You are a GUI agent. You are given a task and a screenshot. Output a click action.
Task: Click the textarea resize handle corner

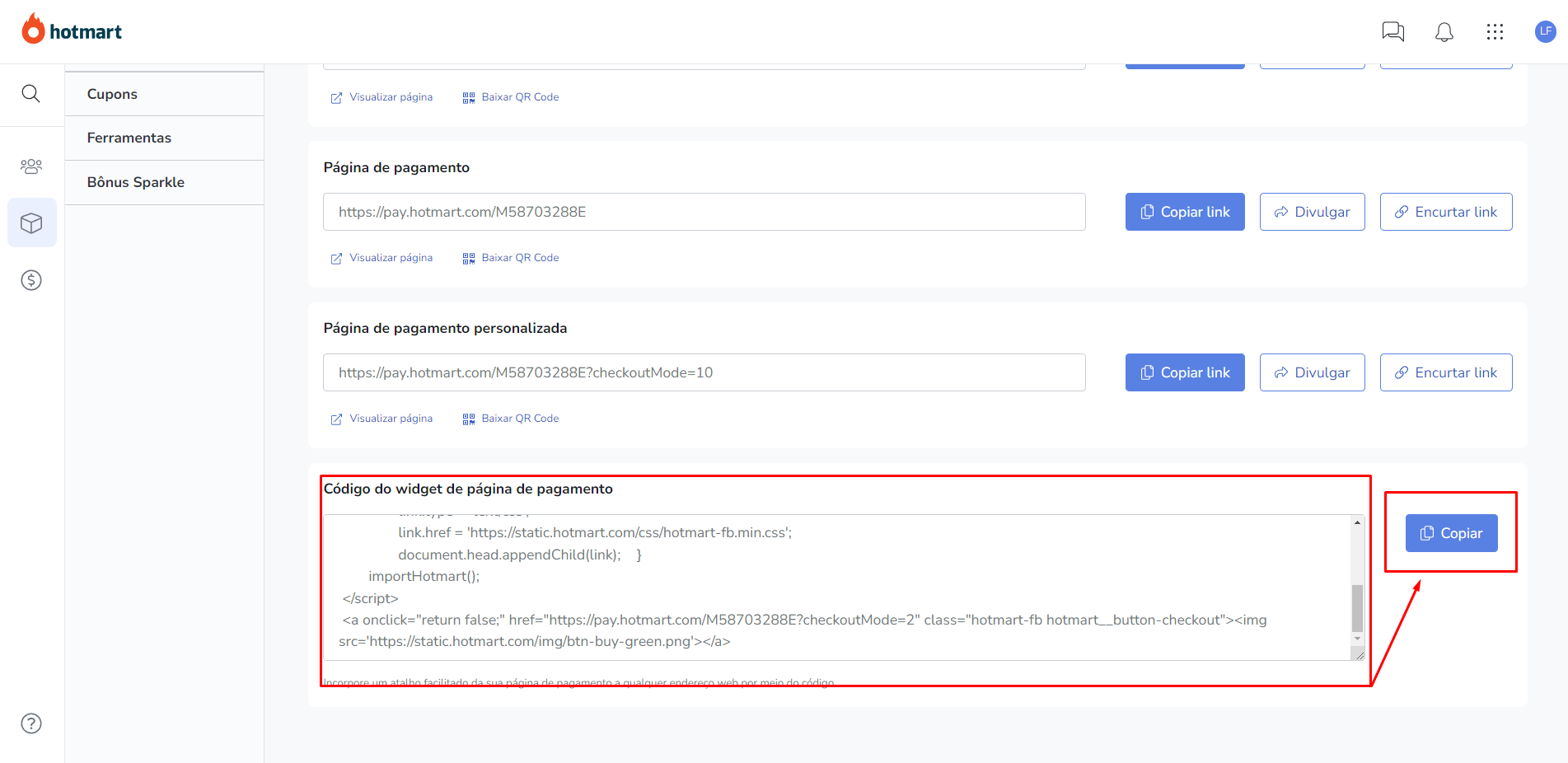coord(1359,654)
